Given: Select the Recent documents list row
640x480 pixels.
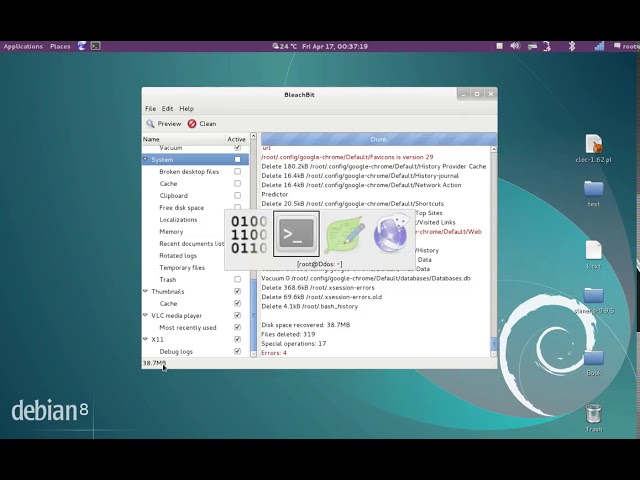Looking at the screenshot, I should pyautogui.click(x=195, y=244).
